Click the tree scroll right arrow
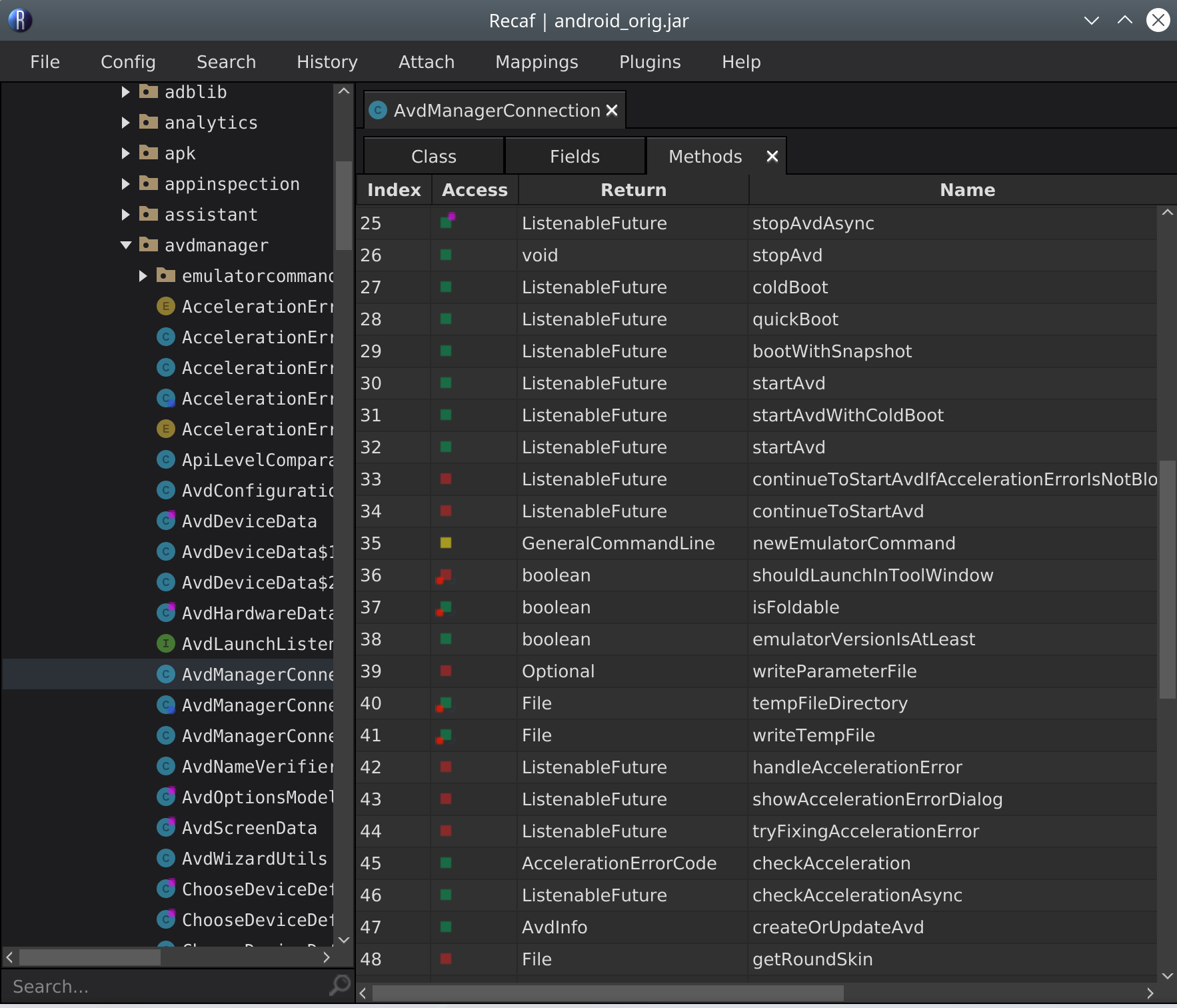Viewport: 1177px width, 1008px height. click(x=326, y=957)
